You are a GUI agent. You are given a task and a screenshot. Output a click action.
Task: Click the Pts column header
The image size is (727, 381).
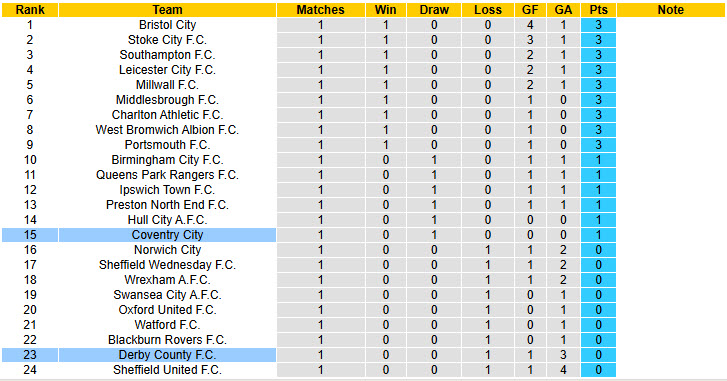point(598,10)
